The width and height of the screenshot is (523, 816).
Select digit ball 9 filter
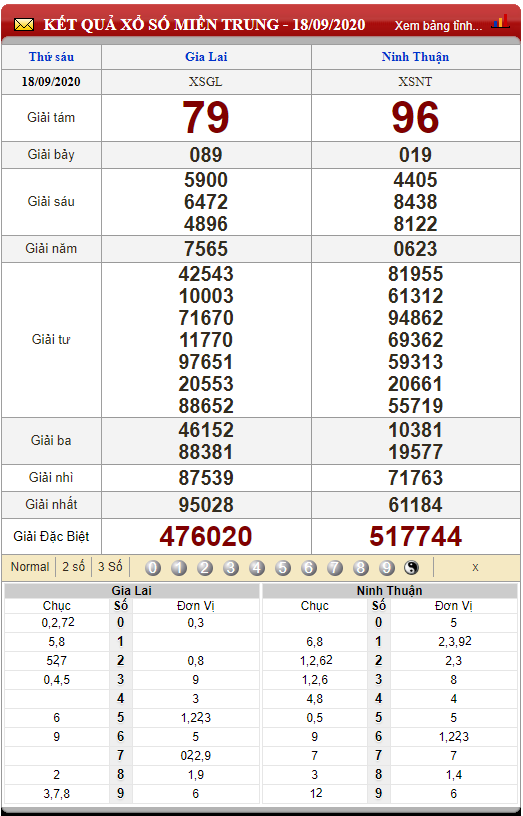click(x=387, y=568)
